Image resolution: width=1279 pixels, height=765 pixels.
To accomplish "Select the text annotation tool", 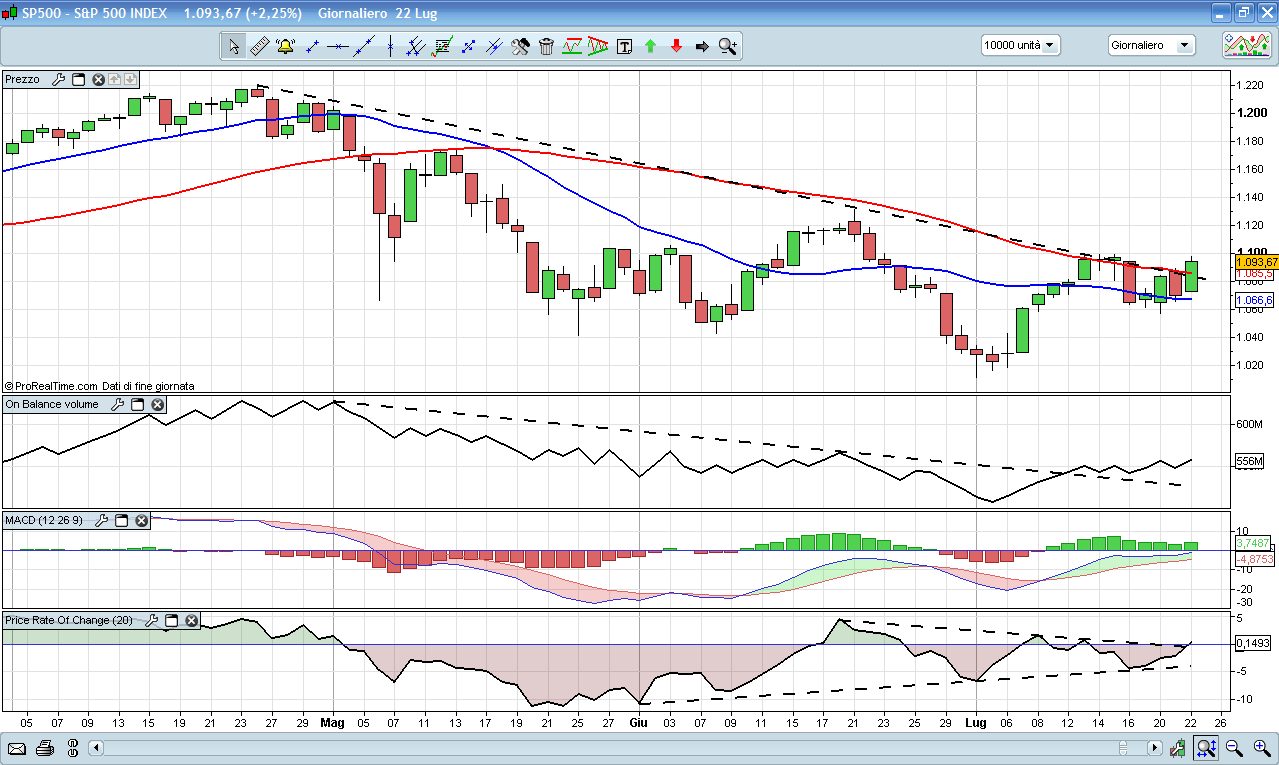I will tap(624, 46).
